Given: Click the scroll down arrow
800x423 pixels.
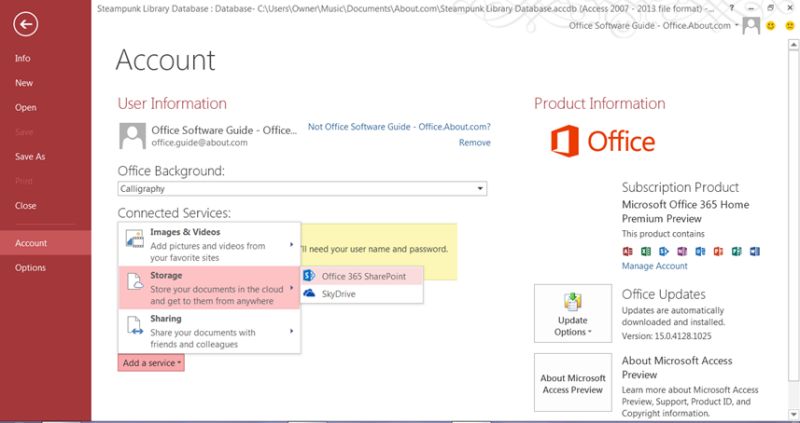Looking at the screenshot, I should click(793, 414).
